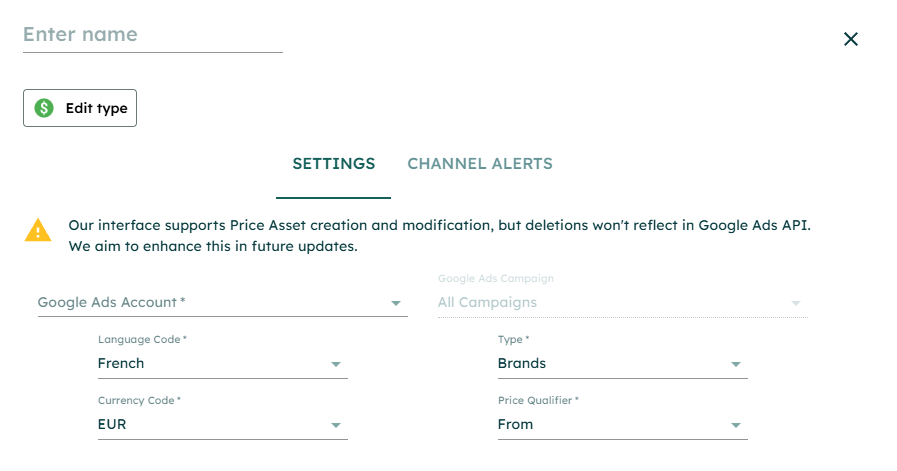Screen dimensions: 897x471
Task: Click the yellow warning triangle icon
Action: click(38, 231)
